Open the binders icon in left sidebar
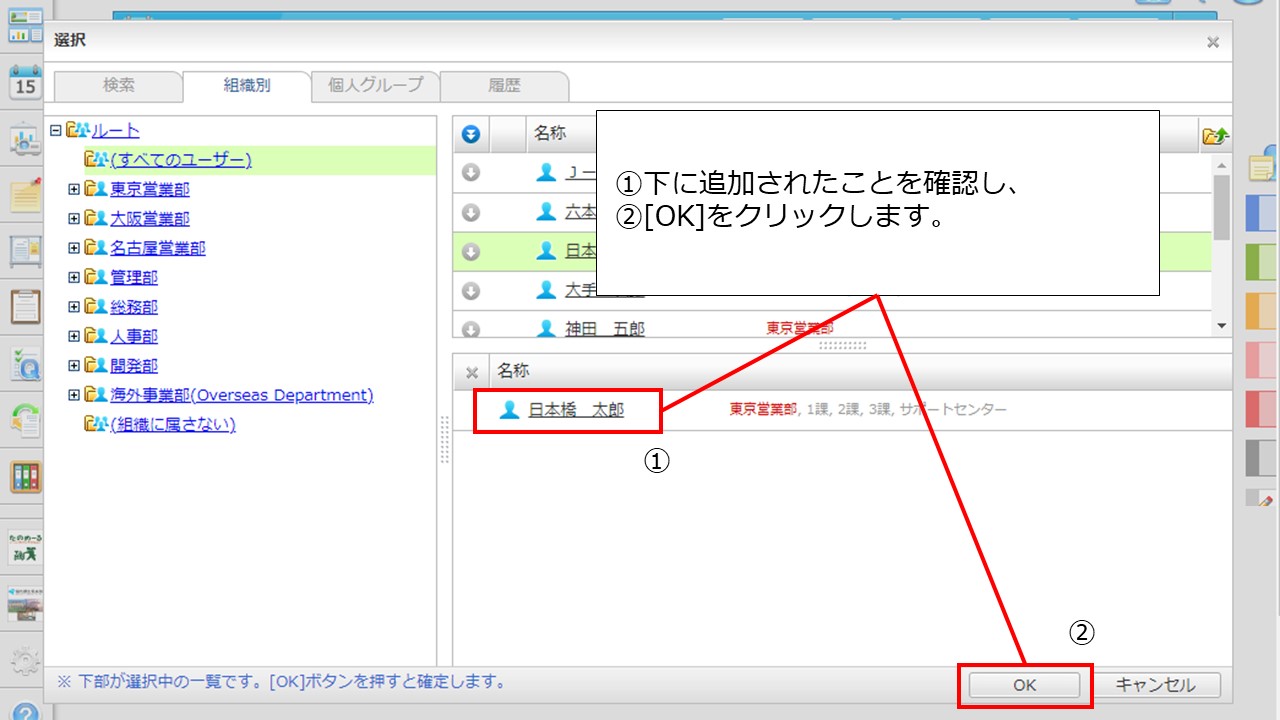 click(24, 476)
